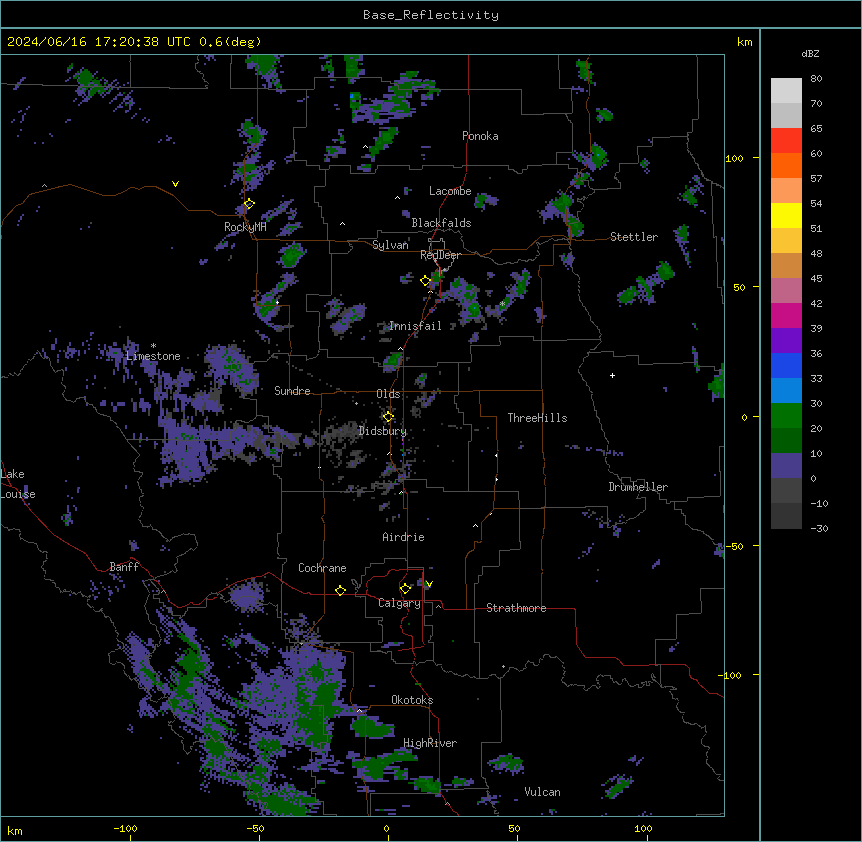
Task: Select the bright green 20-30 dBZ swatch
Action: pos(786,416)
